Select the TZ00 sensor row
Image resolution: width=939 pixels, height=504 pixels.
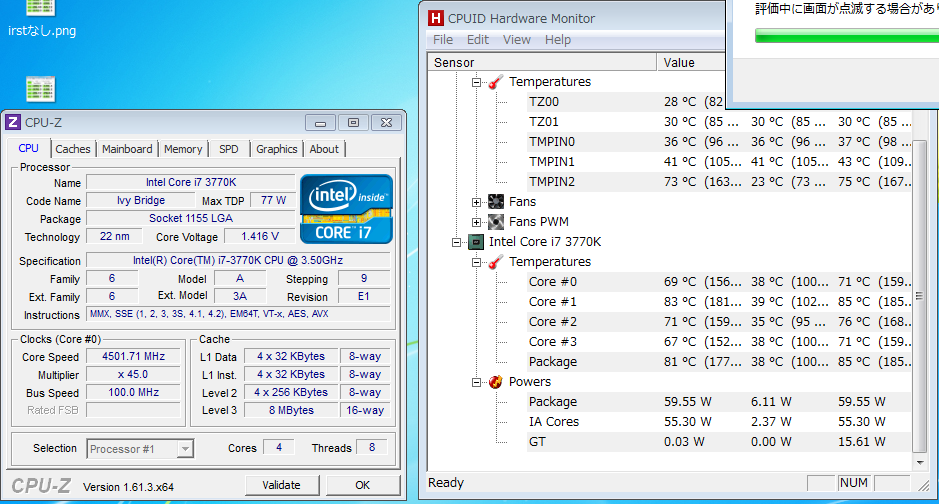(626, 102)
